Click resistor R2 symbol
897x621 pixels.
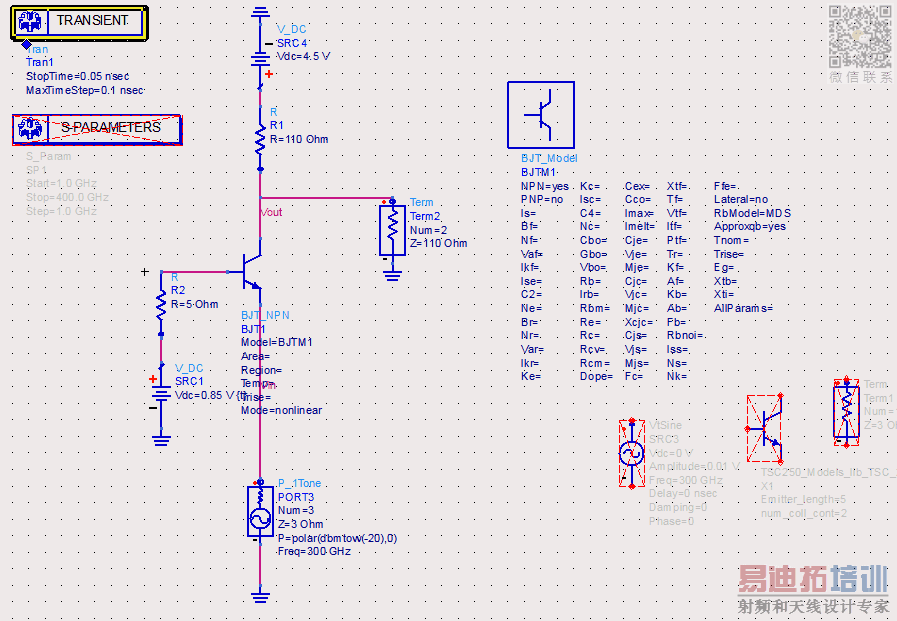tap(161, 303)
